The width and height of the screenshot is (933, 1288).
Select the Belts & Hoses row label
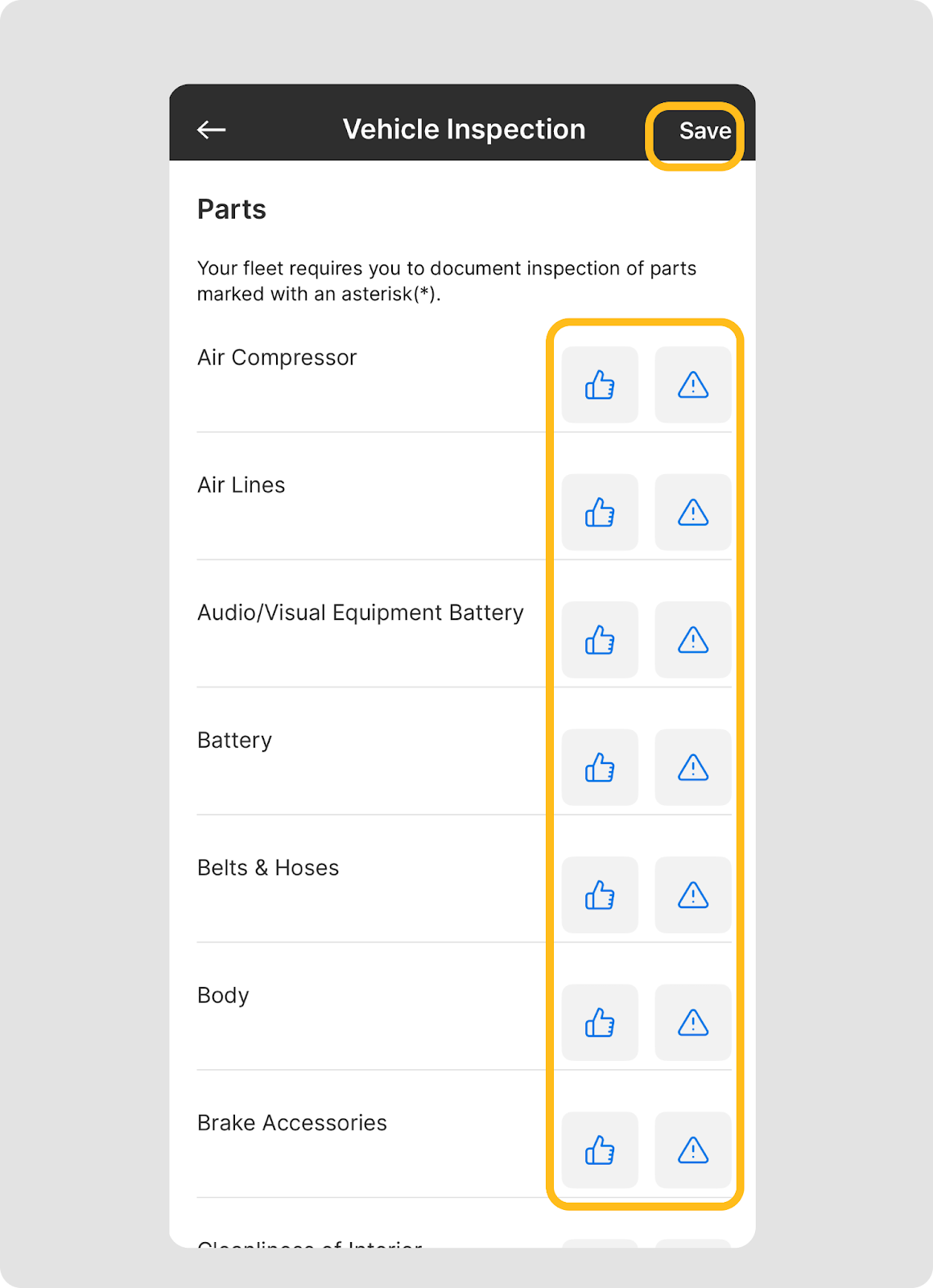(268, 868)
